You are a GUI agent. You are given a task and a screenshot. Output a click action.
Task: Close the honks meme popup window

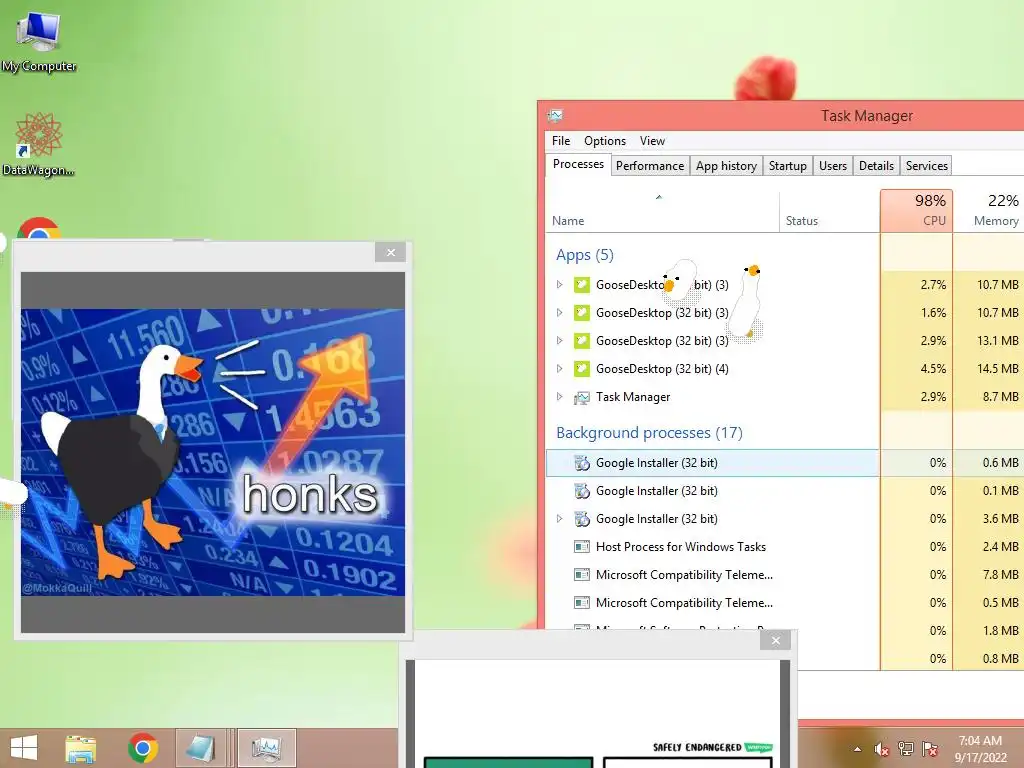(x=391, y=252)
